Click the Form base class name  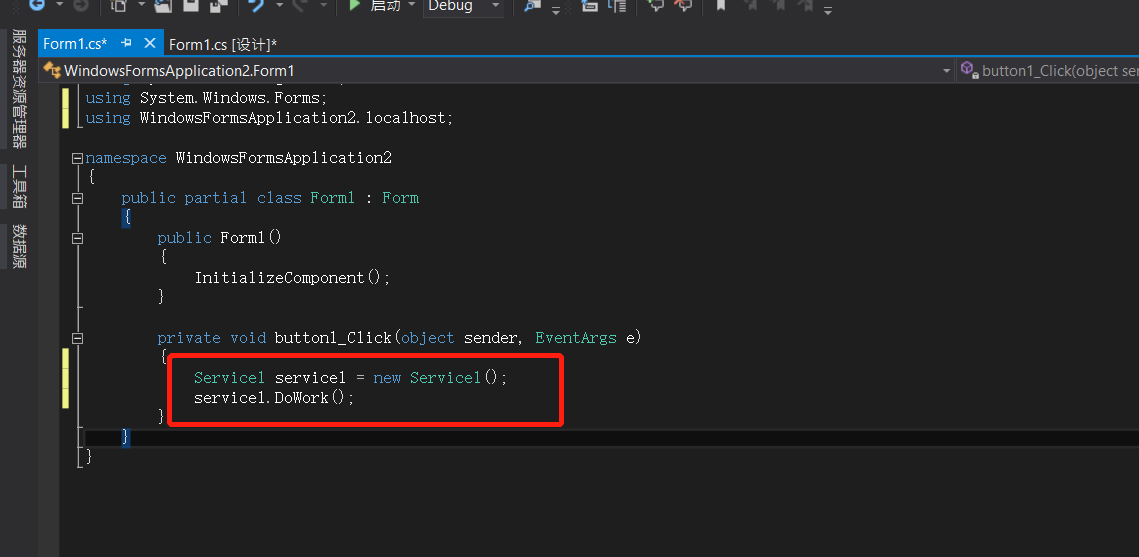400,198
